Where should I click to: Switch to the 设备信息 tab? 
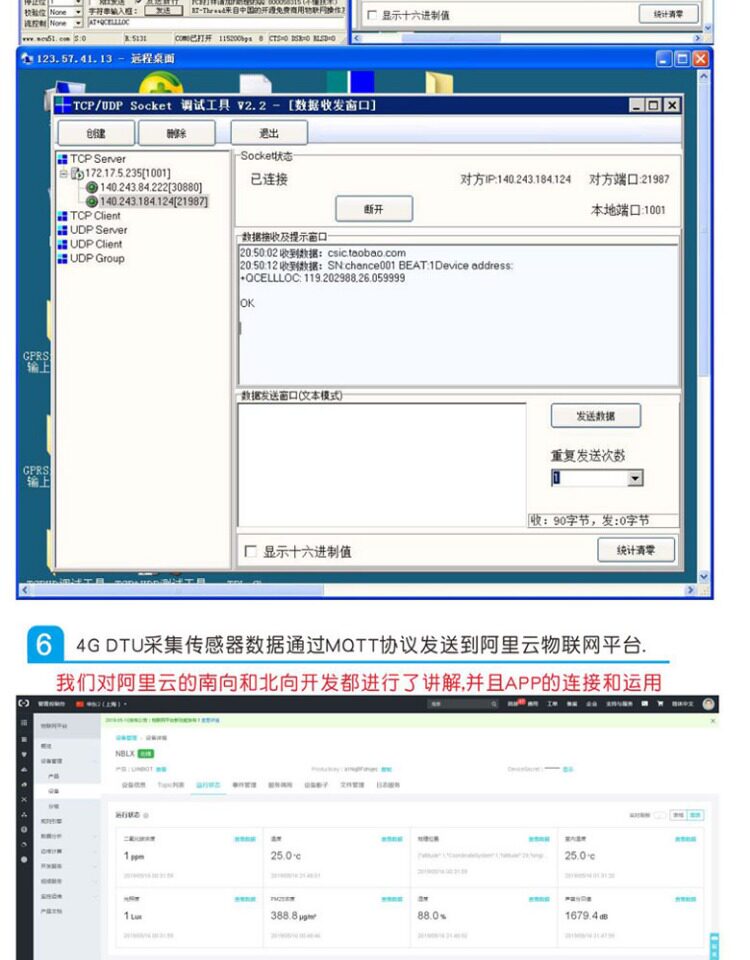(133, 785)
